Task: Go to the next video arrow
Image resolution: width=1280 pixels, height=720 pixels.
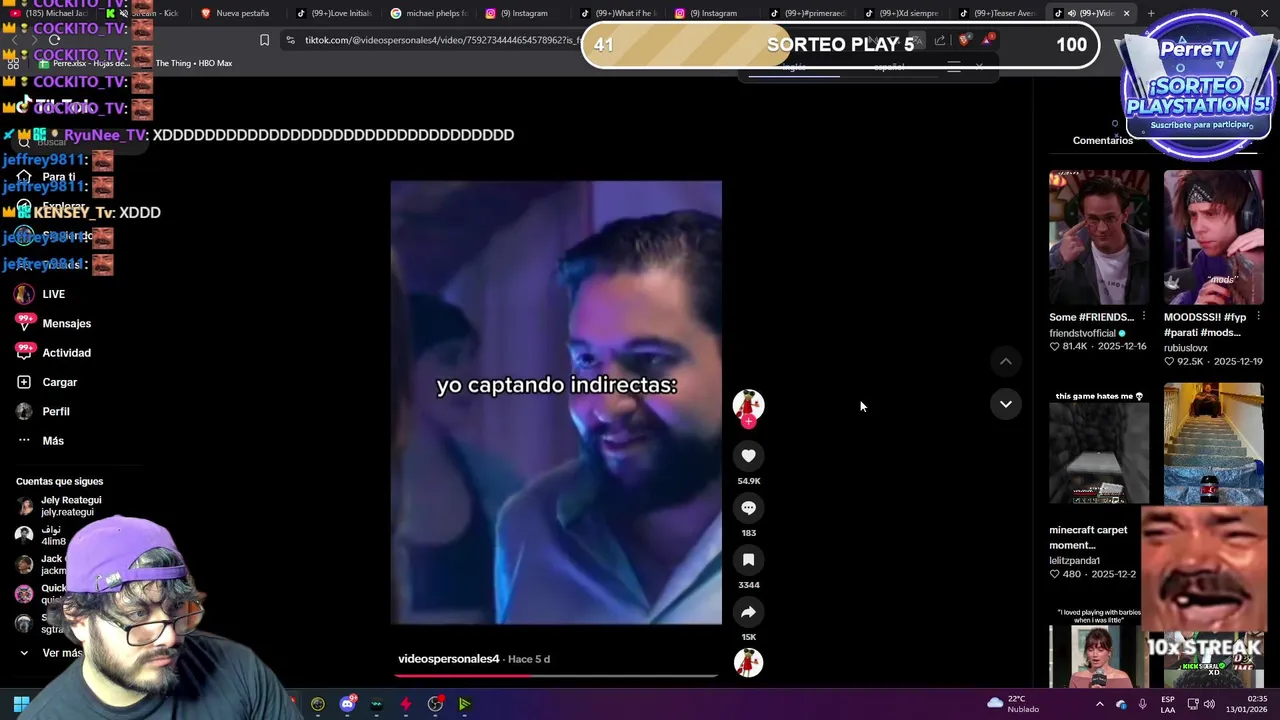Action: pyautogui.click(x=1006, y=404)
